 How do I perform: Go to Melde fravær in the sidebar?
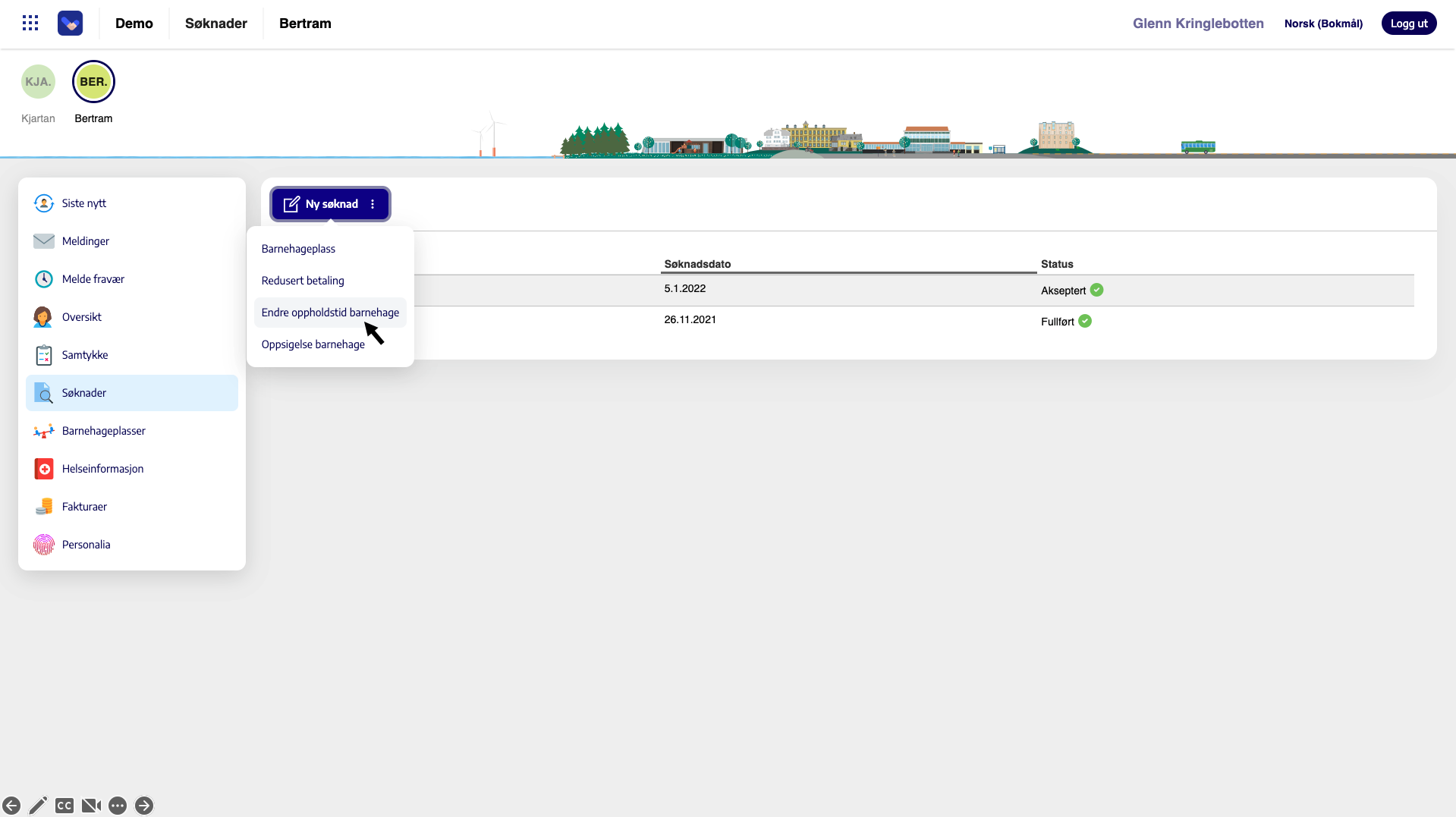(93, 279)
